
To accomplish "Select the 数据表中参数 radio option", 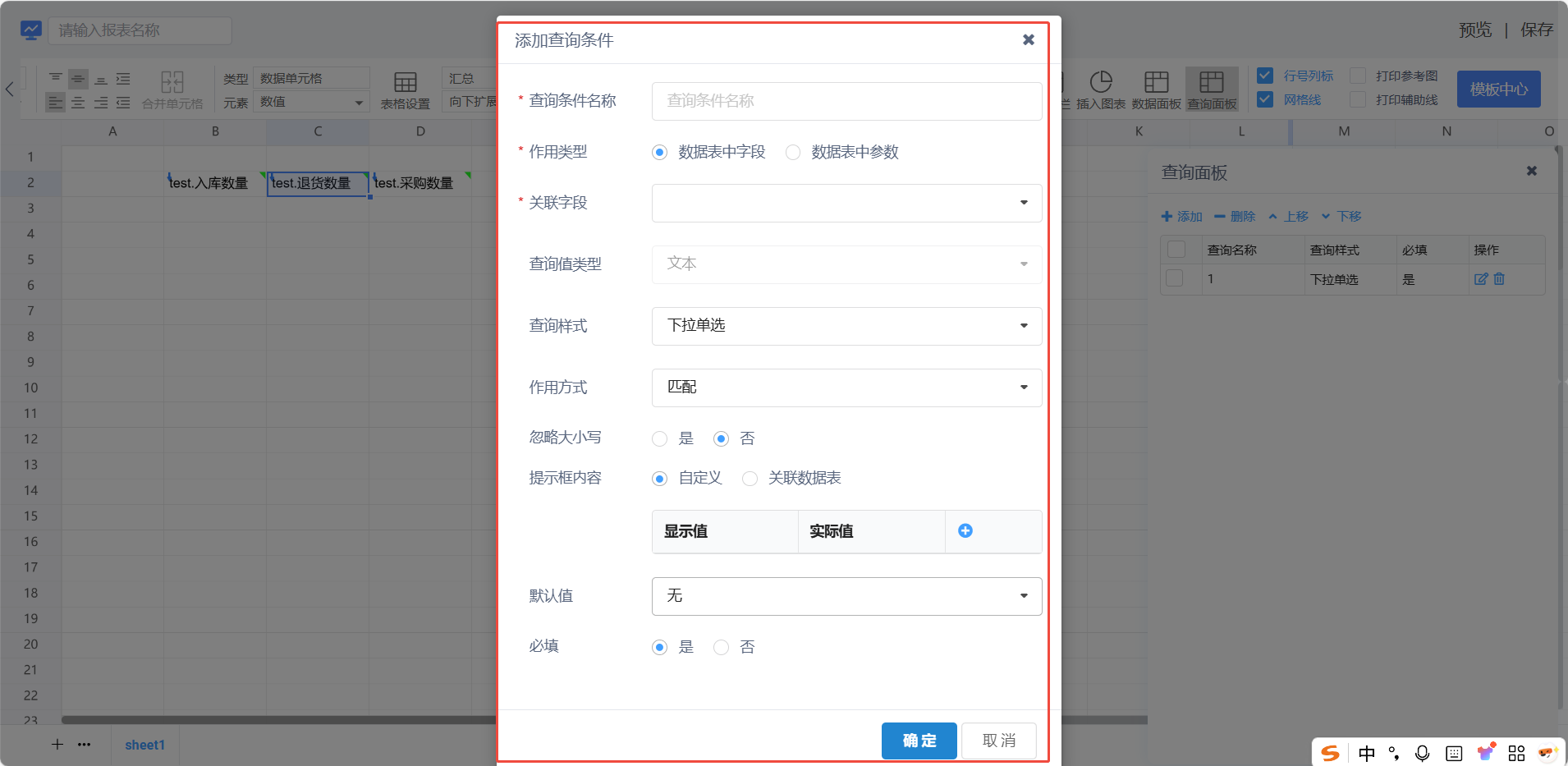I will (x=793, y=153).
